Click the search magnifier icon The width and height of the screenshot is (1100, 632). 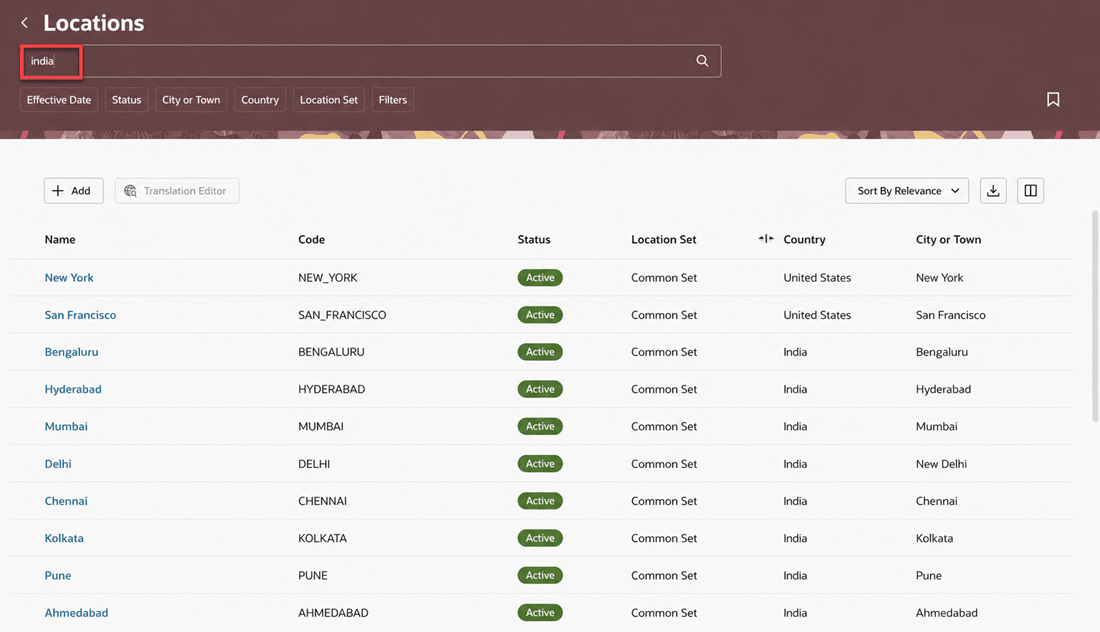[702, 61]
